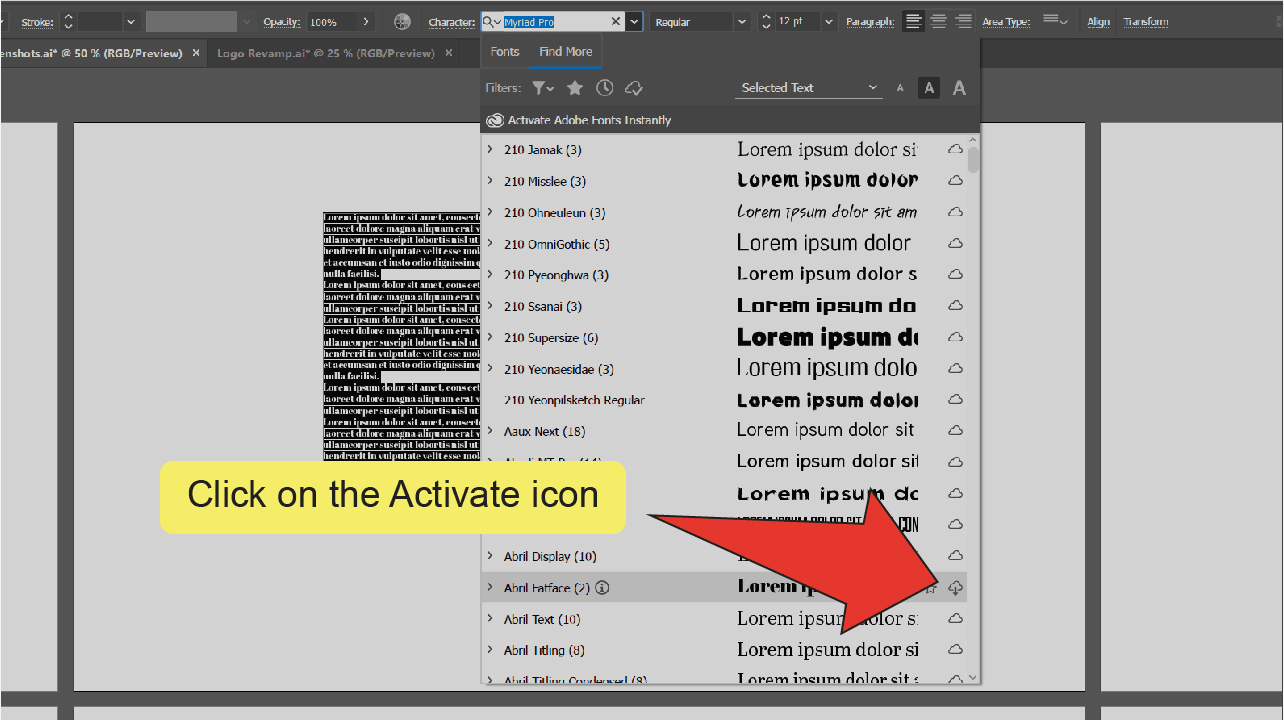Viewport: 1284px width, 720px height.
Task: Open the Abril Fatface info icon
Action: click(x=603, y=588)
